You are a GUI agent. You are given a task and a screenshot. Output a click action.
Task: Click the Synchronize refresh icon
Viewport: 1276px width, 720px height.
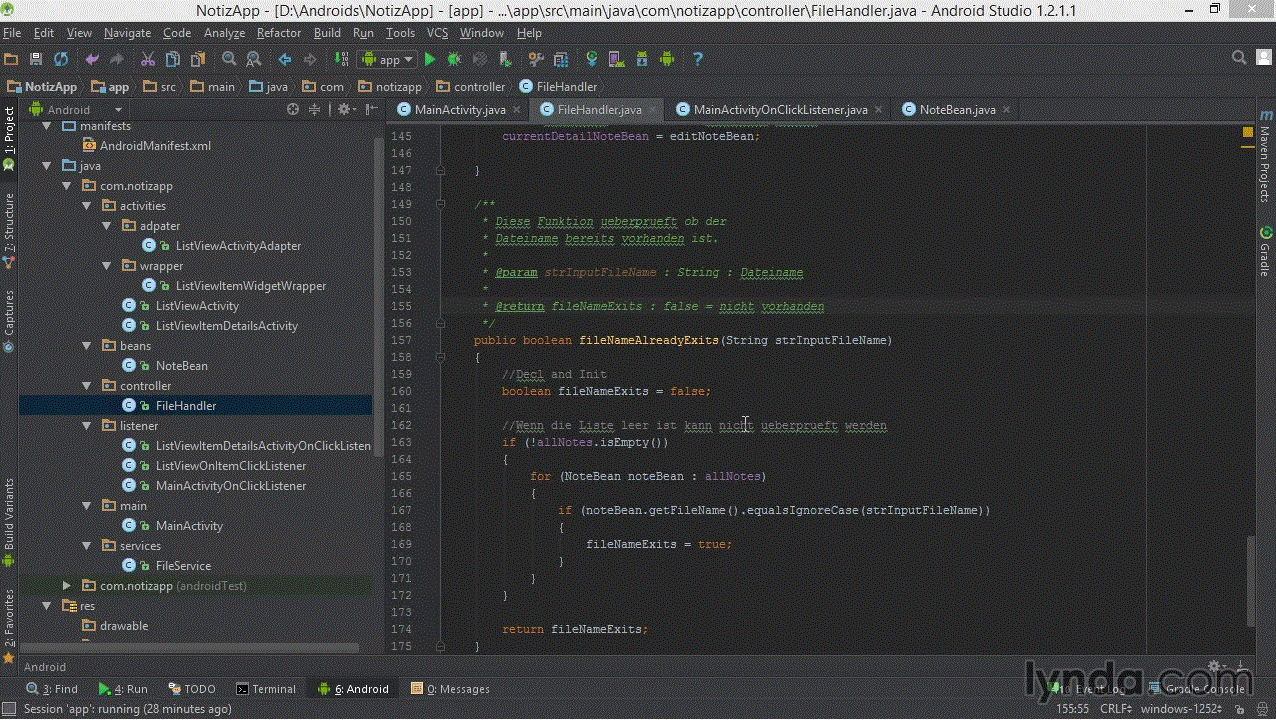[61, 59]
